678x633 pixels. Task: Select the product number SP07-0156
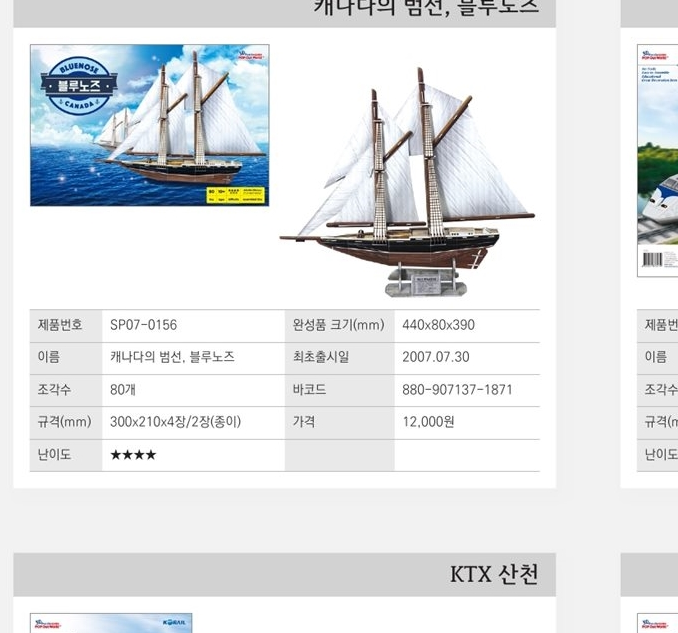[144, 325]
